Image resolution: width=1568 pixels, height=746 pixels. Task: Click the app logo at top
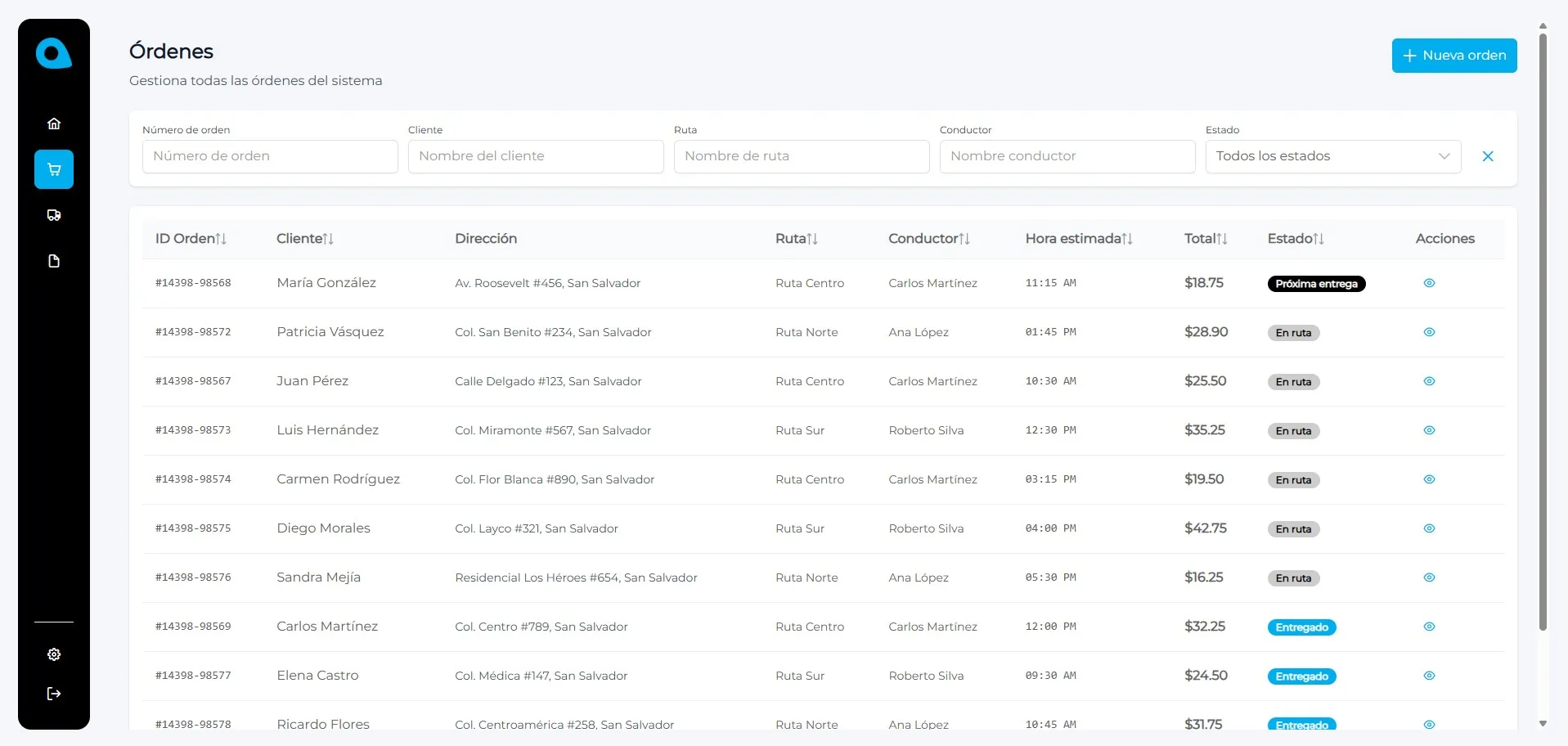[x=54, y=54]
